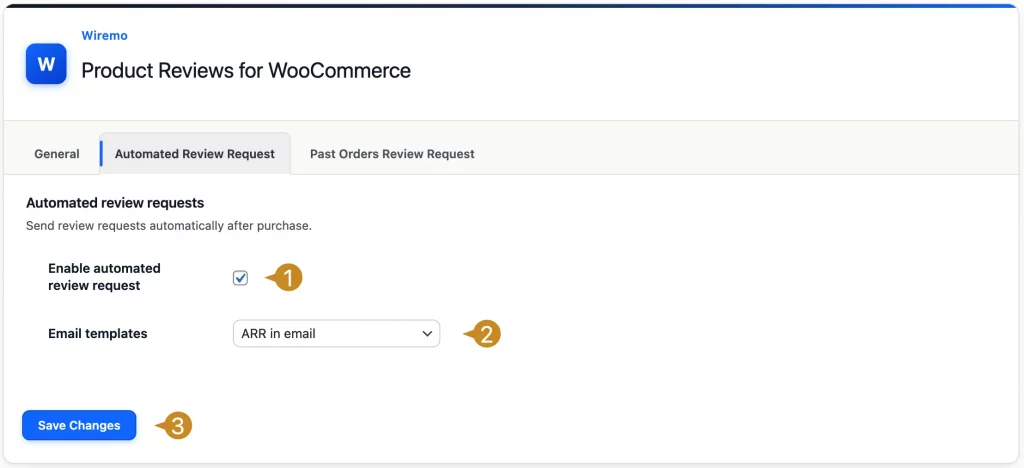Toggle the Enable automated review request checkbox
This screenshot has width=1024, height=468.
point(240,278)
